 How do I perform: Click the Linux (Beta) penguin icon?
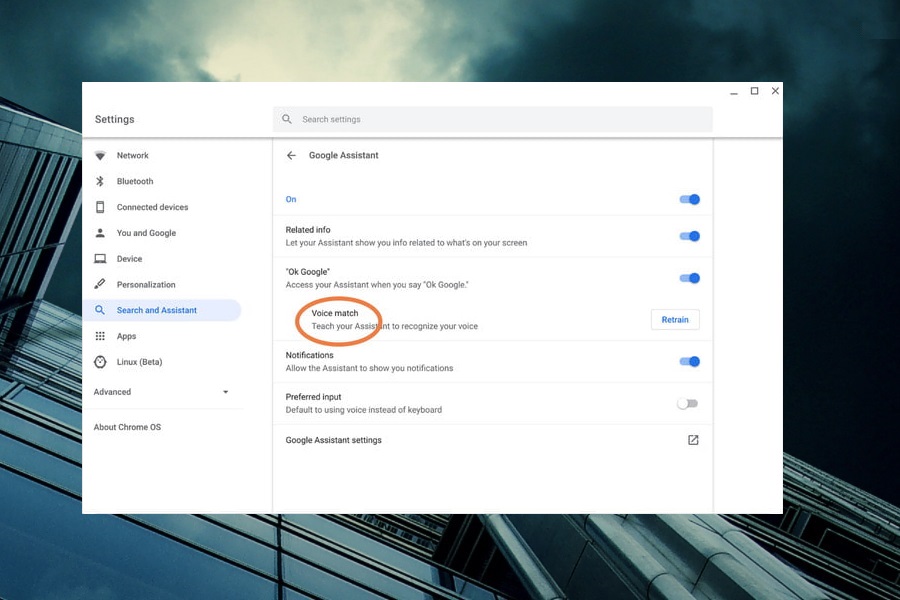click(x=100, y=362)
